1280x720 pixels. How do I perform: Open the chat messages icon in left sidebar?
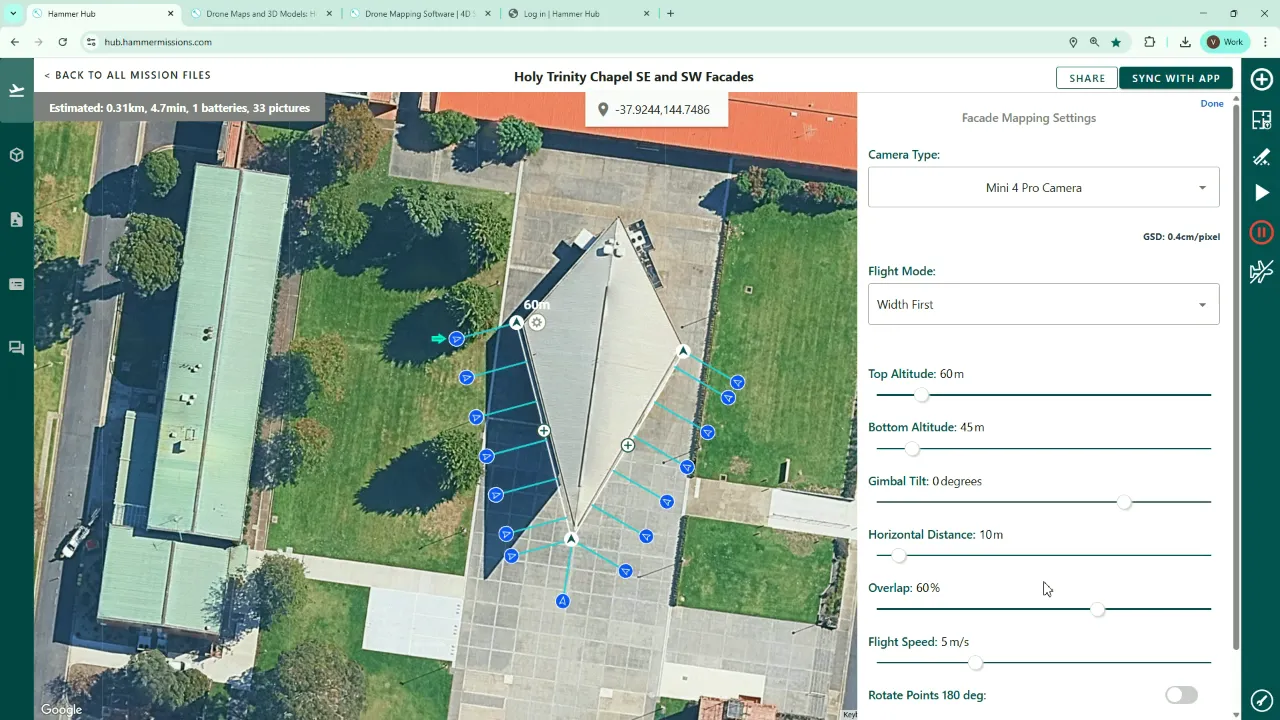point(16,348)
